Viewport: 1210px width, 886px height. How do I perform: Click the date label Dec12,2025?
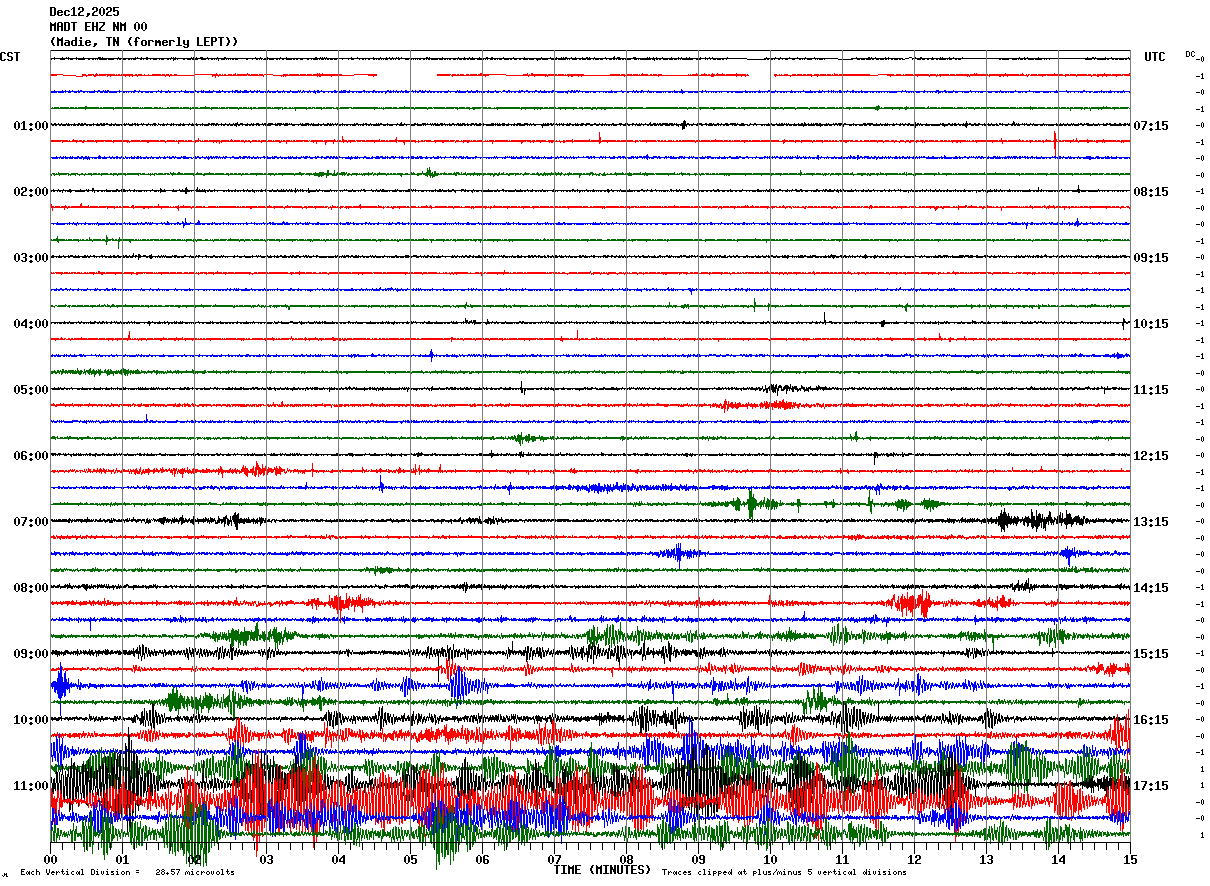point(84,12)
